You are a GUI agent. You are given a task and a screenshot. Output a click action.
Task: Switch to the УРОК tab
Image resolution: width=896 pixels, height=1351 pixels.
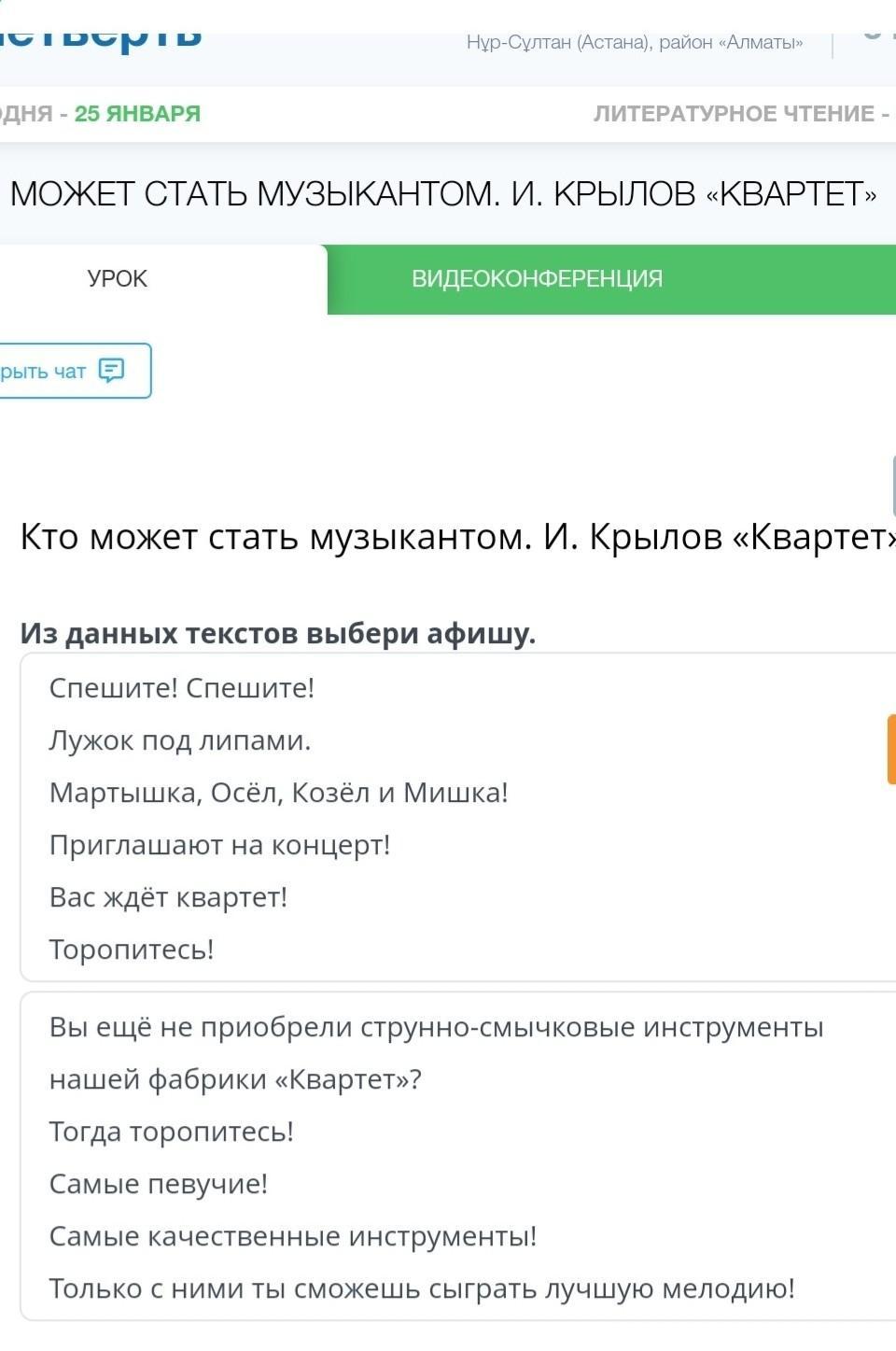[x=118, y=279]
